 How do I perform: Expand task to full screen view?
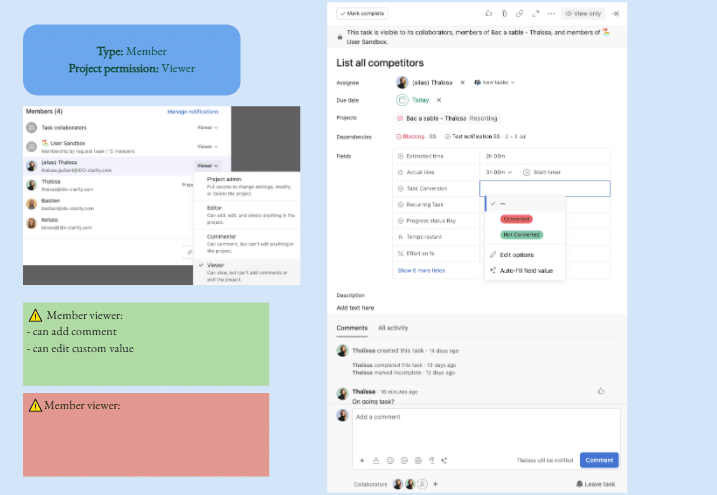click(x=535, y=14)
